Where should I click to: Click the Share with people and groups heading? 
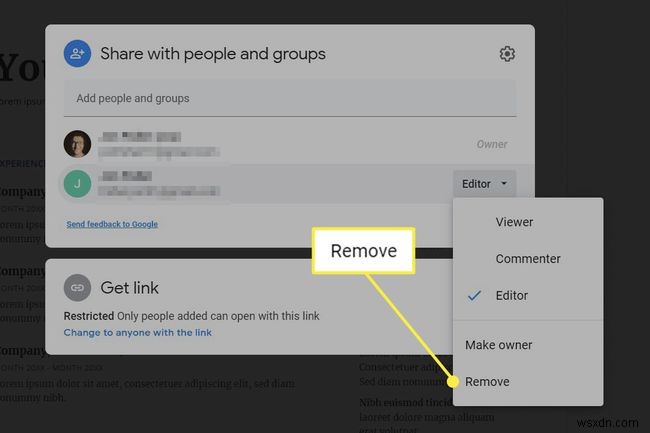click(213, 54)
